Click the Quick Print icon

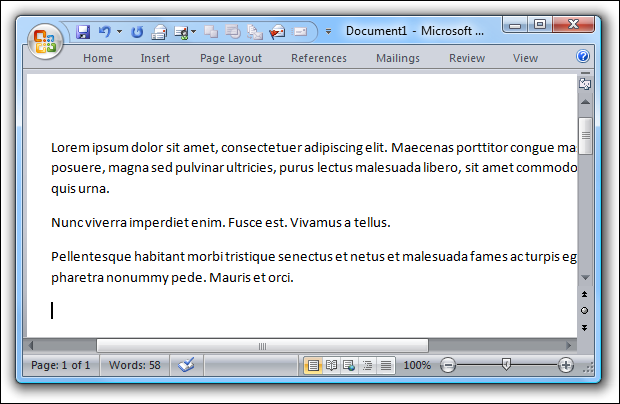pos(159,32)
